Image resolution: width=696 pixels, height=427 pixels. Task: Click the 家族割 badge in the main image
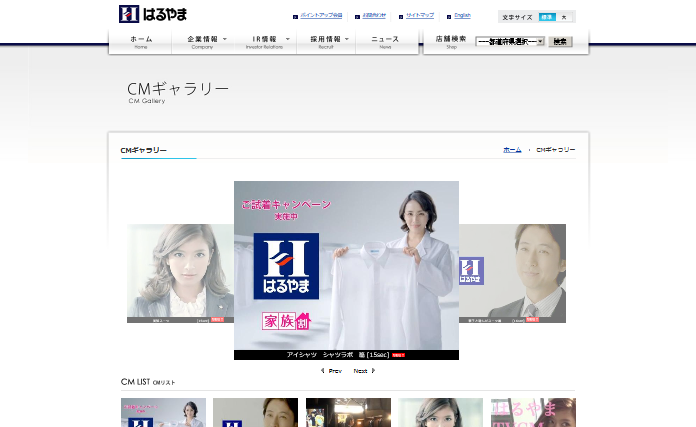[286, 321]
